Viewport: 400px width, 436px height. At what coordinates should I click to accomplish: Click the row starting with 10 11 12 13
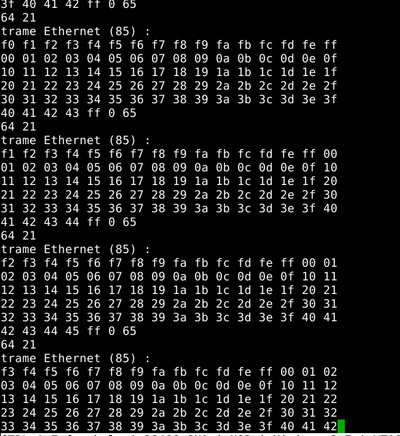point(169,72)
